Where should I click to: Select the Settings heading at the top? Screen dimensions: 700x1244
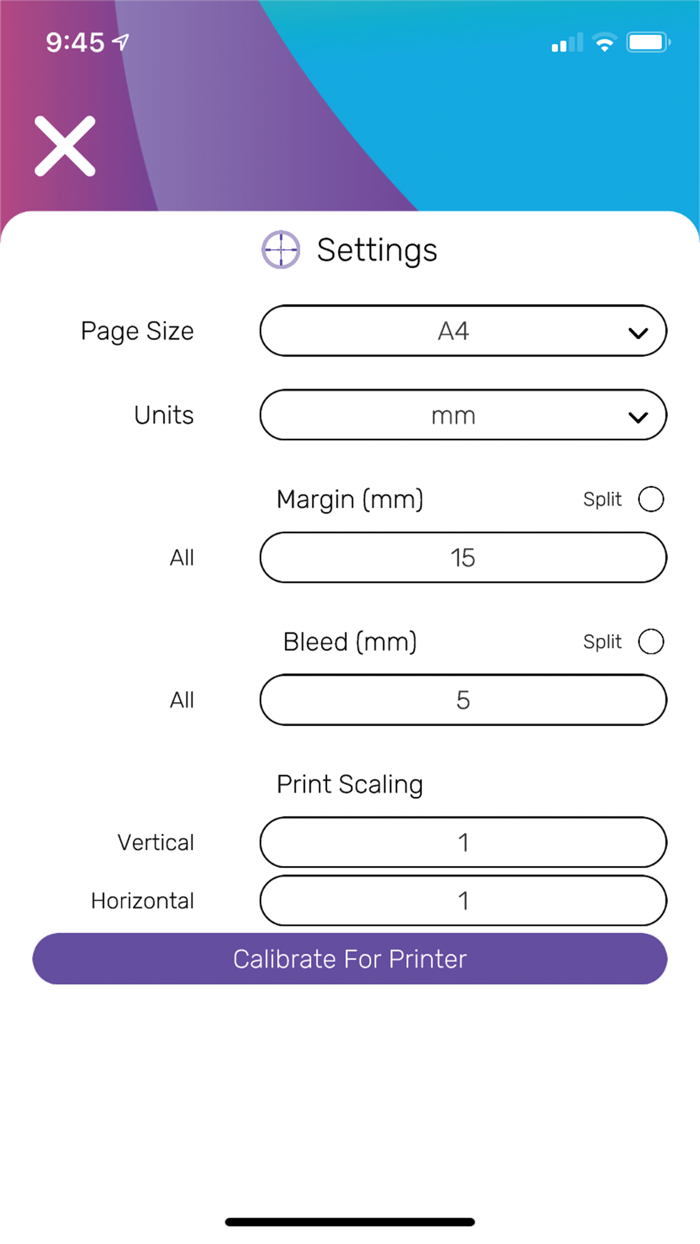coord(377,249)
